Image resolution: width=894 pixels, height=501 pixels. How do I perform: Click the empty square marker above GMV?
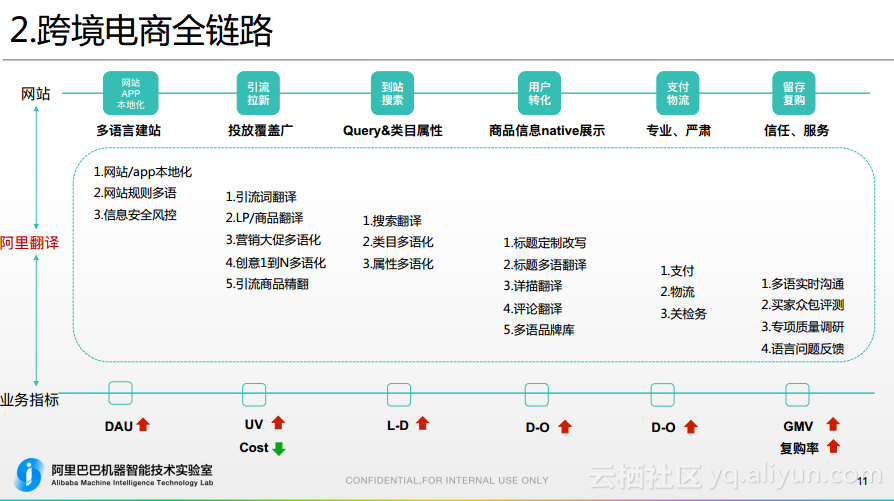point(797,394)
